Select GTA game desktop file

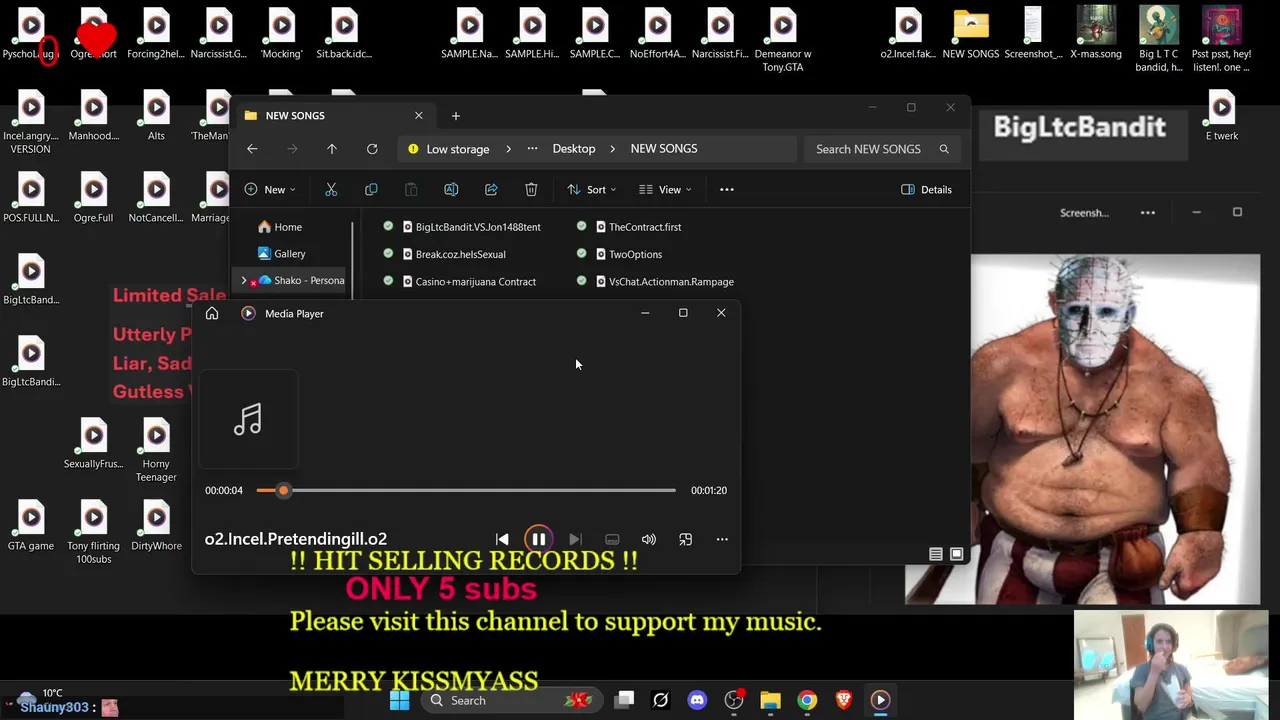[31, 526]
